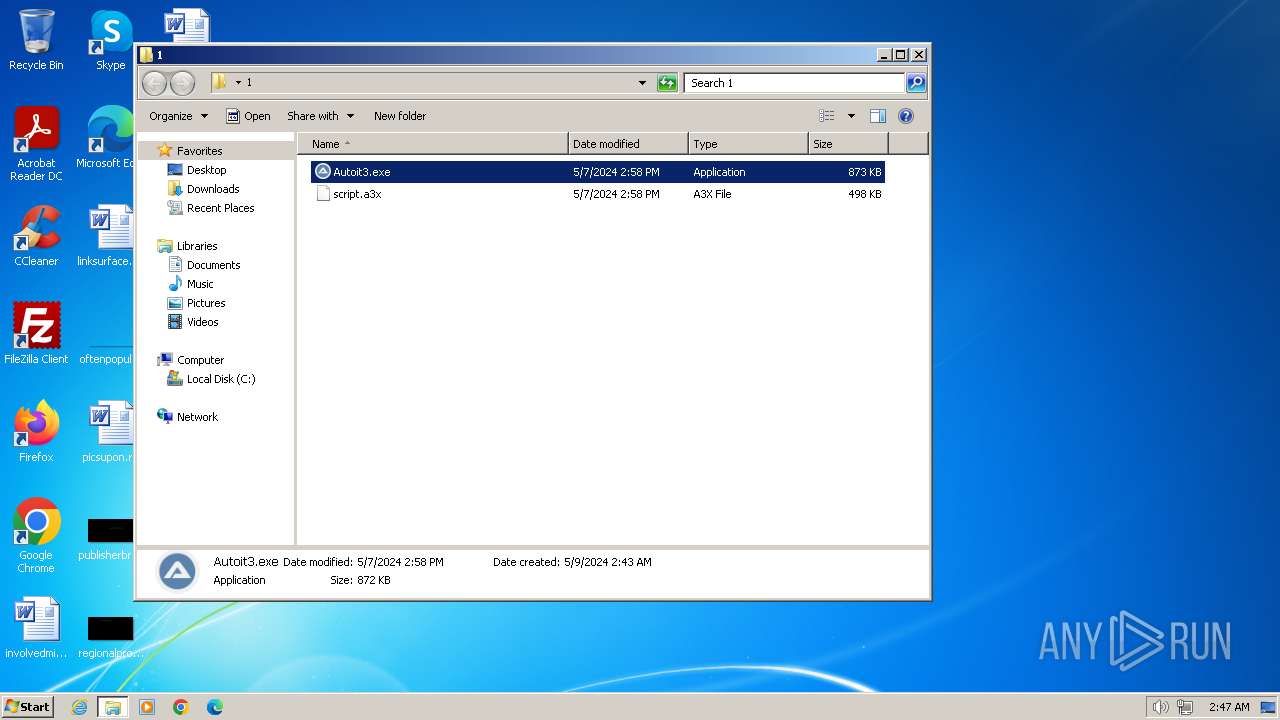Create a New folder
This screenshot has height=720, width=1280.
coord(400,116)
